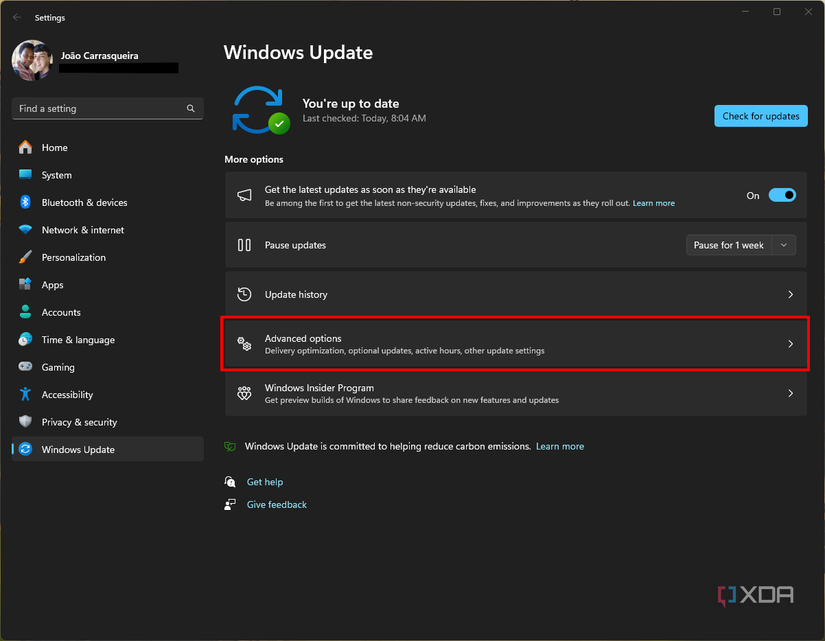Select Windows Update in sidebar
Viewport: 825px width, 641px height.
point(107,449)
